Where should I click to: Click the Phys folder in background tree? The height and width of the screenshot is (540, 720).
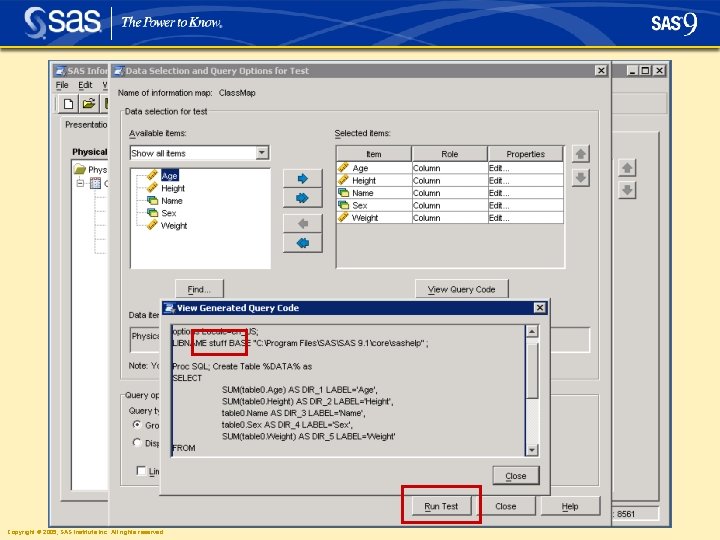(x=91, y=169)
